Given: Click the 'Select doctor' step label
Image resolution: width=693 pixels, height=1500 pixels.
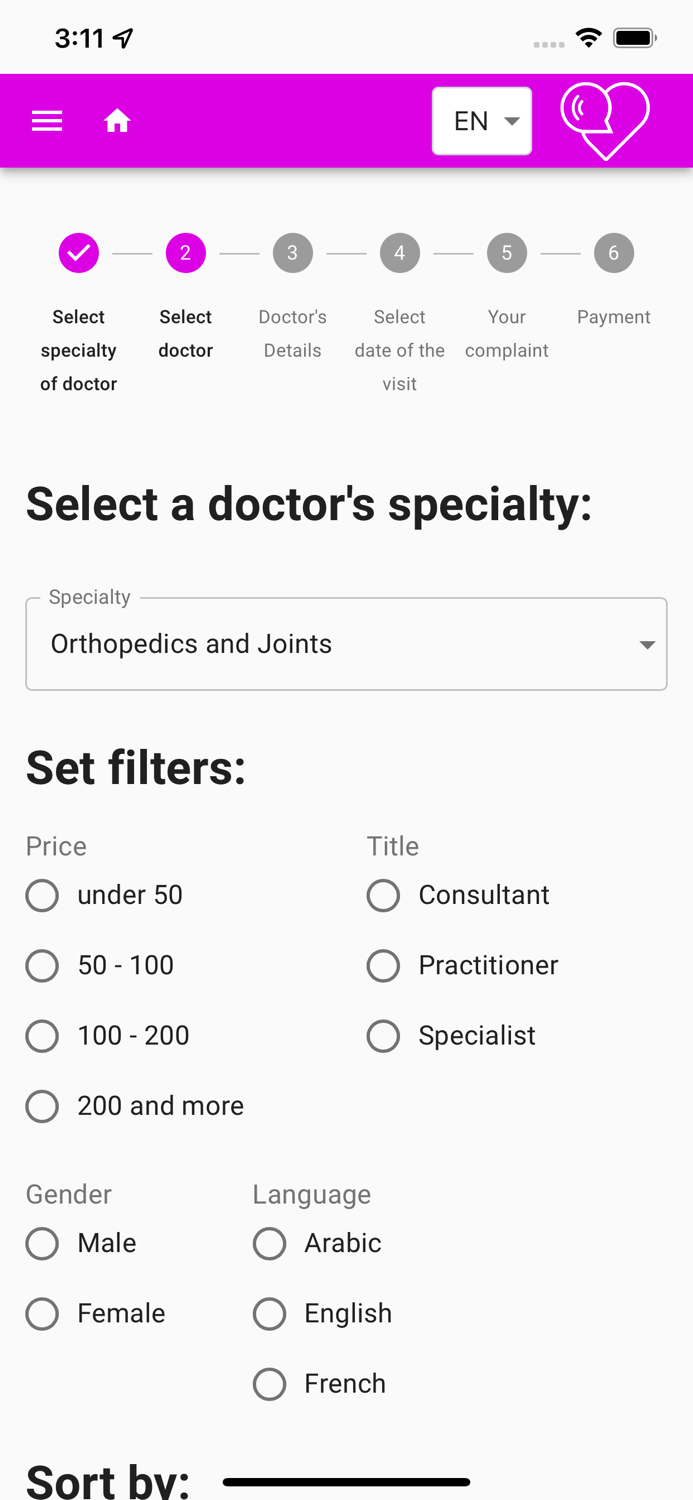Looking at the screenshot, I should click(x=185, y=333).
